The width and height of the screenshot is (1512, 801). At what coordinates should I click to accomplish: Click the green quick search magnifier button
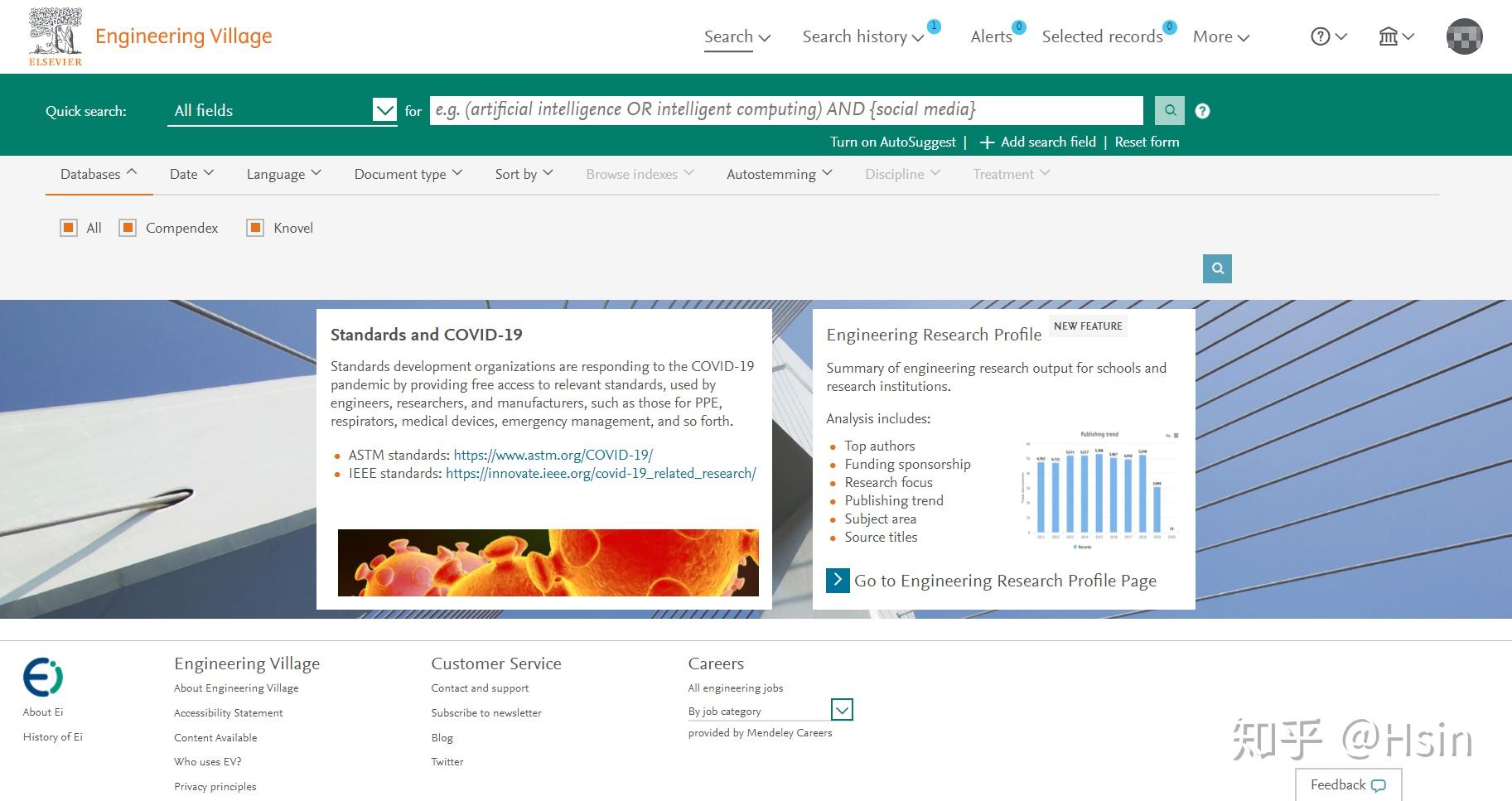coord(1170,110)
